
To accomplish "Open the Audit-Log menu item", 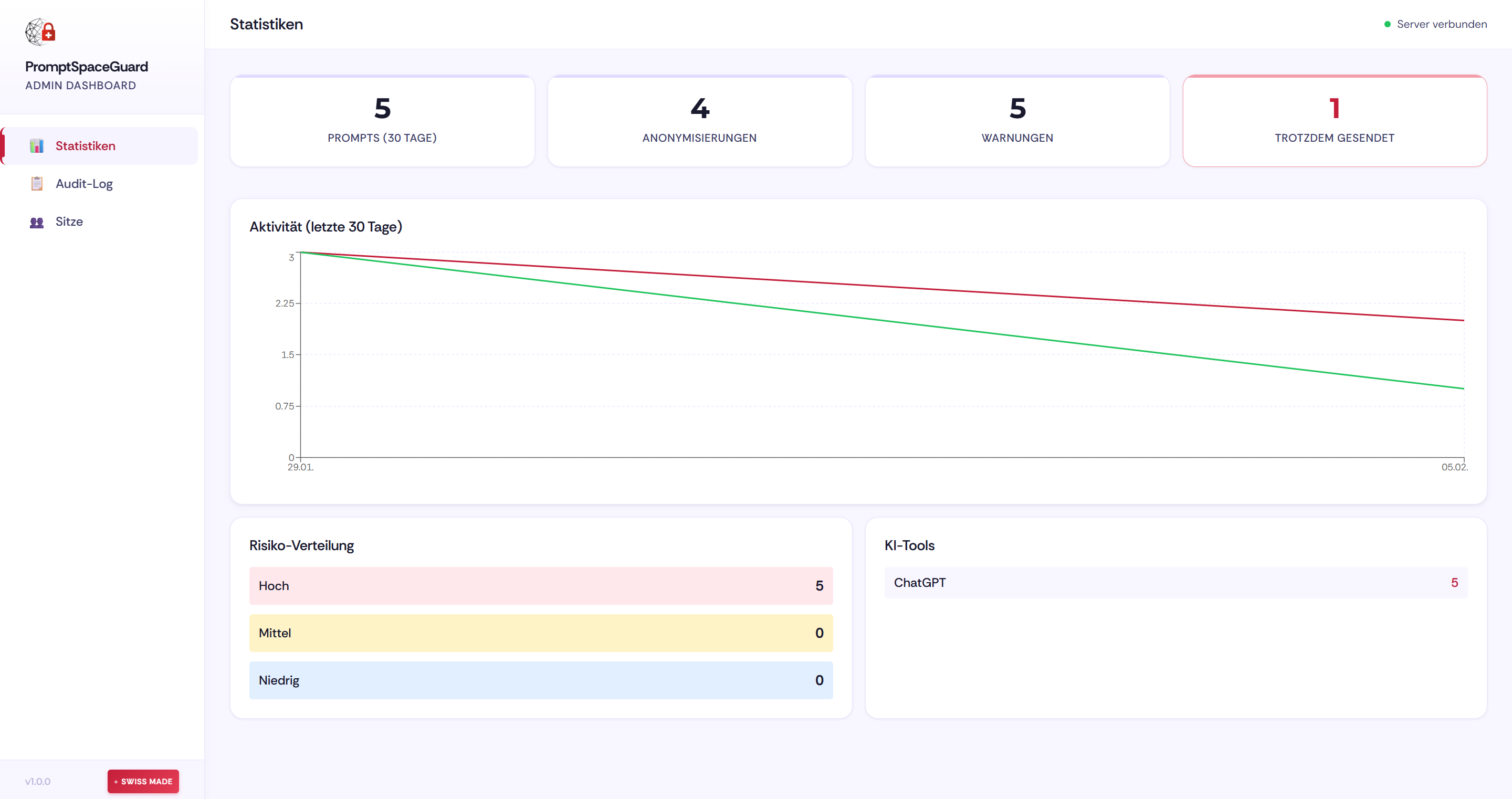I will tap(84, 184).
